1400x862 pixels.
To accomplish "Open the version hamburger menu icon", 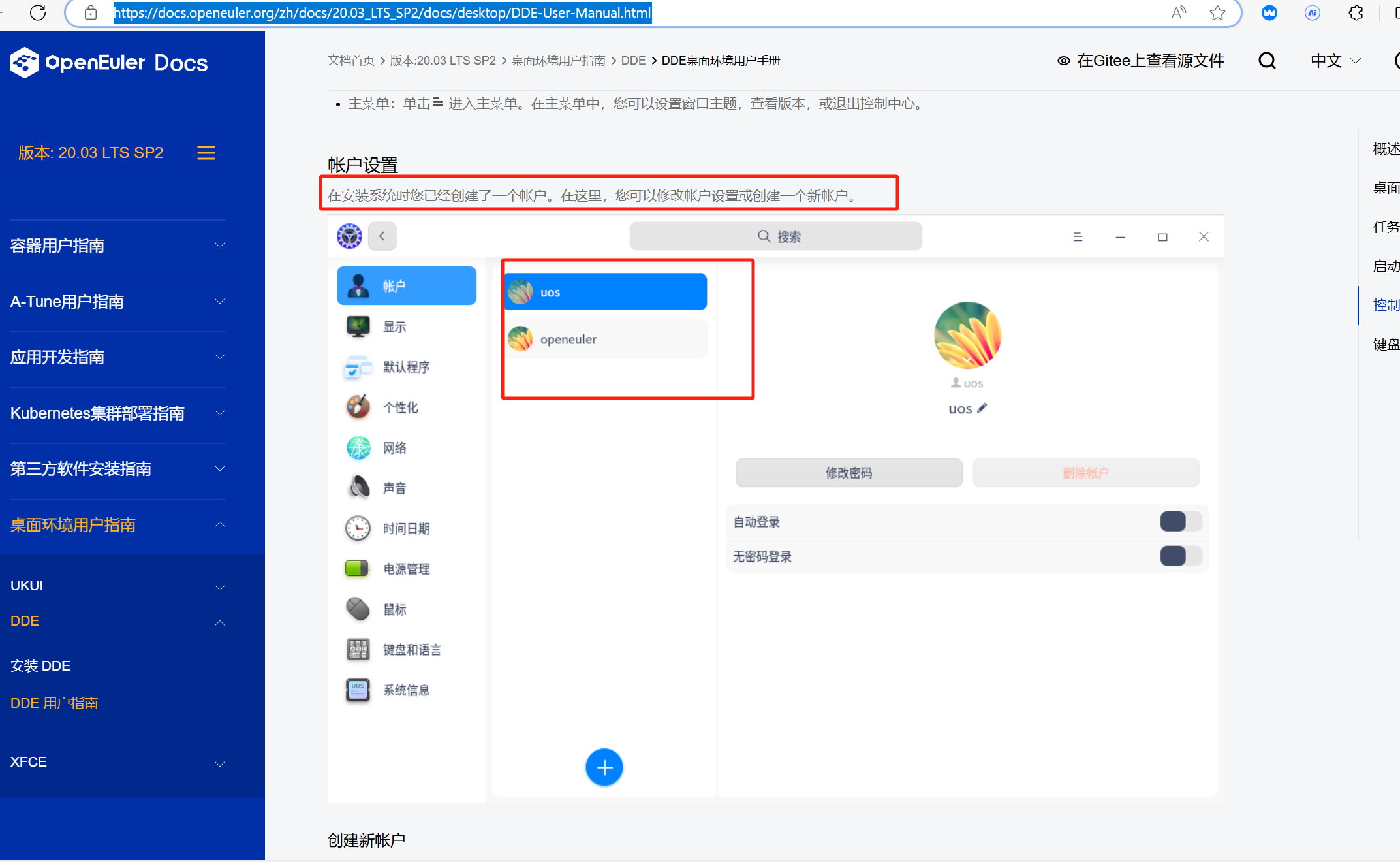I will pyautogui.click(x=206, y=153).
